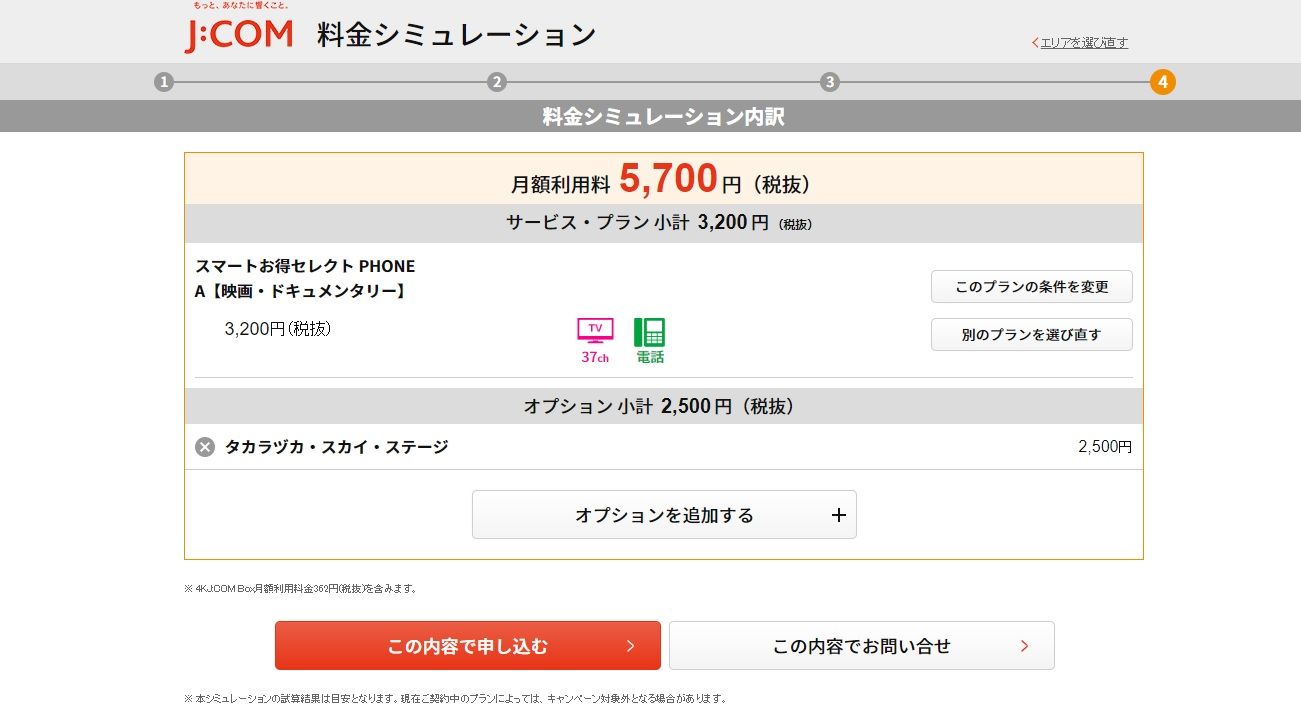Screen dimensions: 1301x728
Task: Click the arrow on この内容で申し込む
Action: (x=630, y=646)
